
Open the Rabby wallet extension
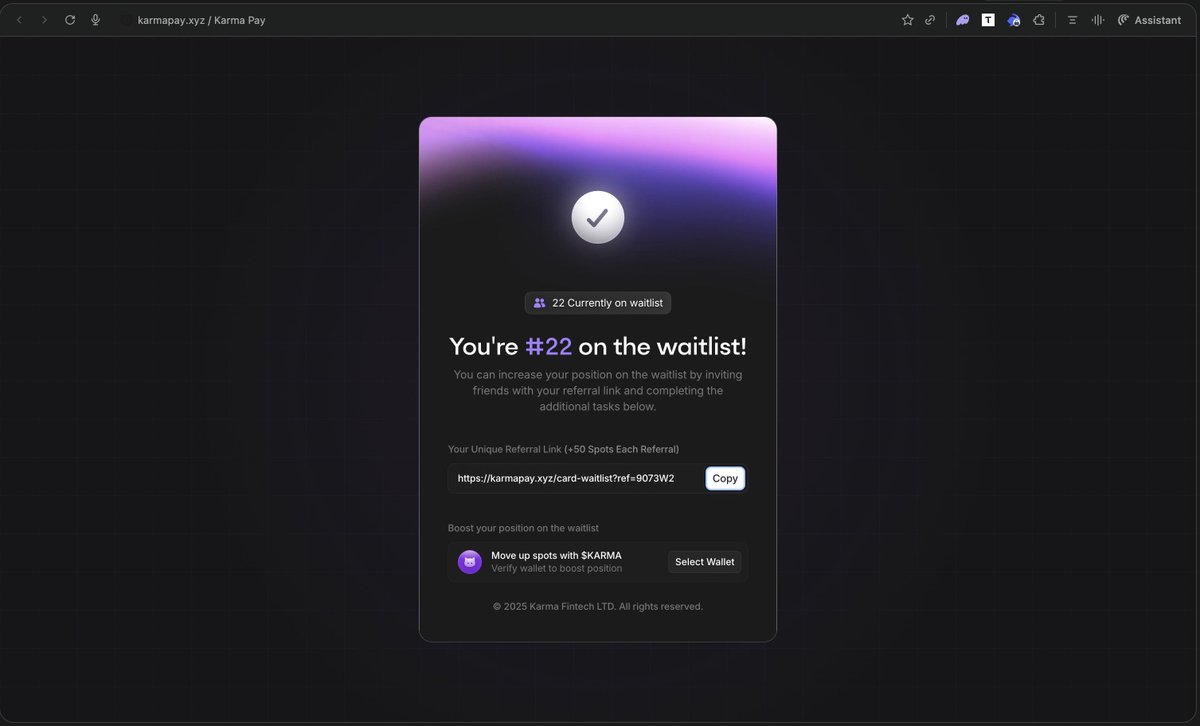click(1013, 19)
